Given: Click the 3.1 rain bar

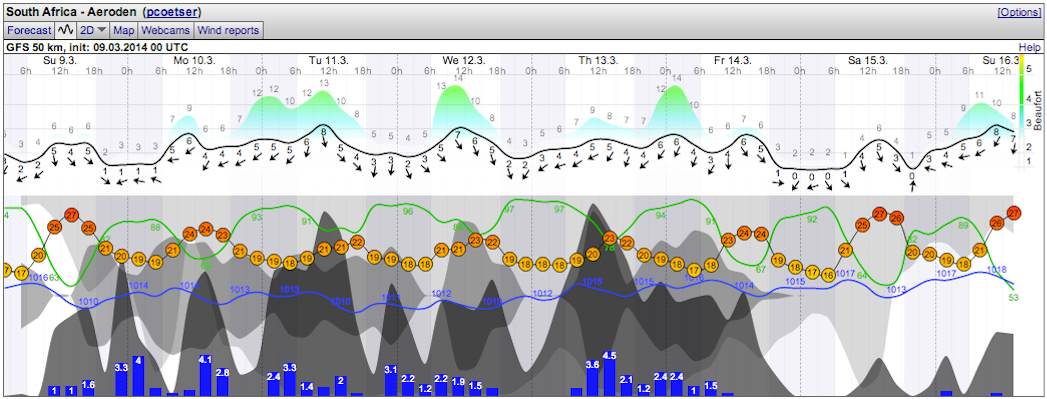Looking at the screenshot, I should pos(391,381).
